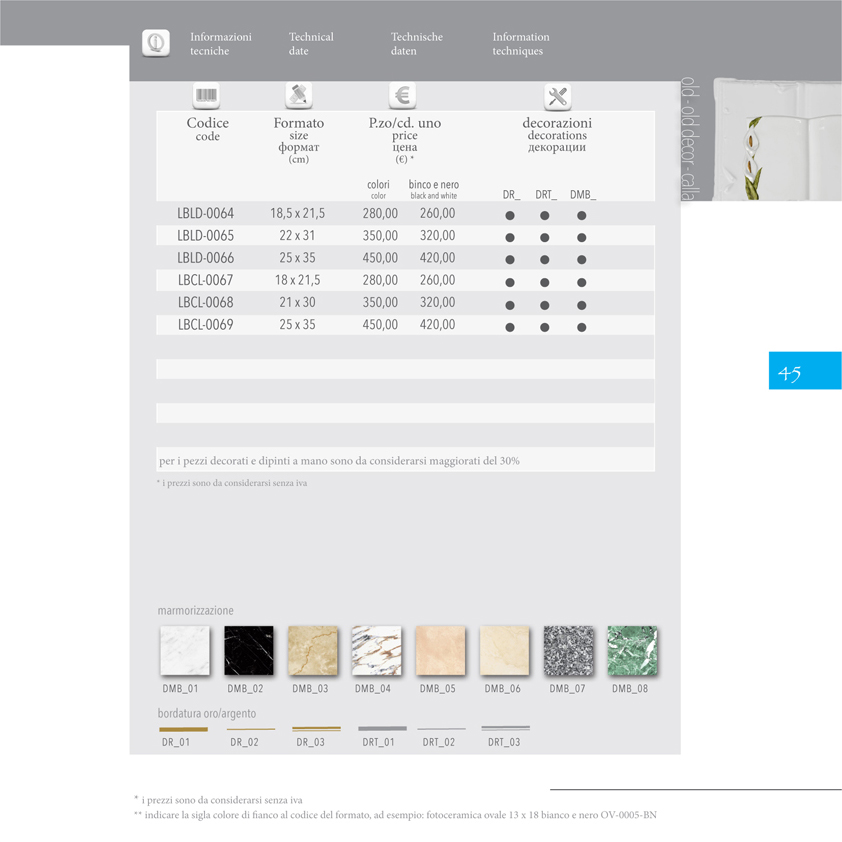
Task: Click the tools icon above decorazioni
Action: 558,97
